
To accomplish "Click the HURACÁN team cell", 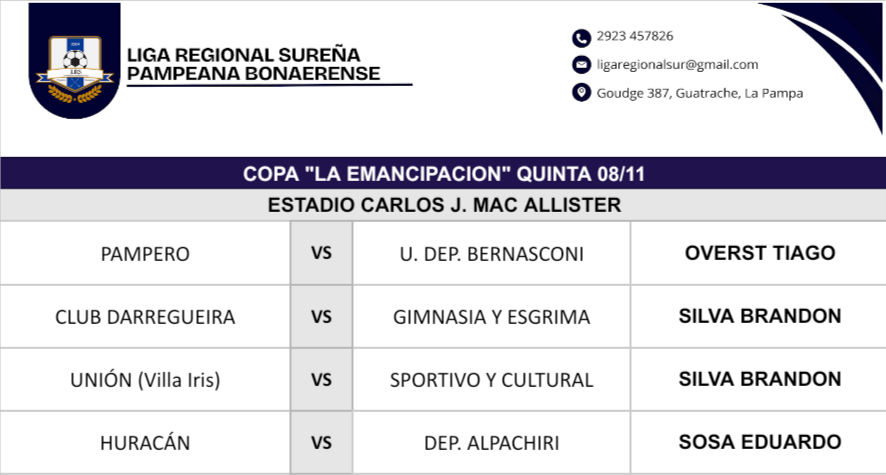I will [145, 442].
